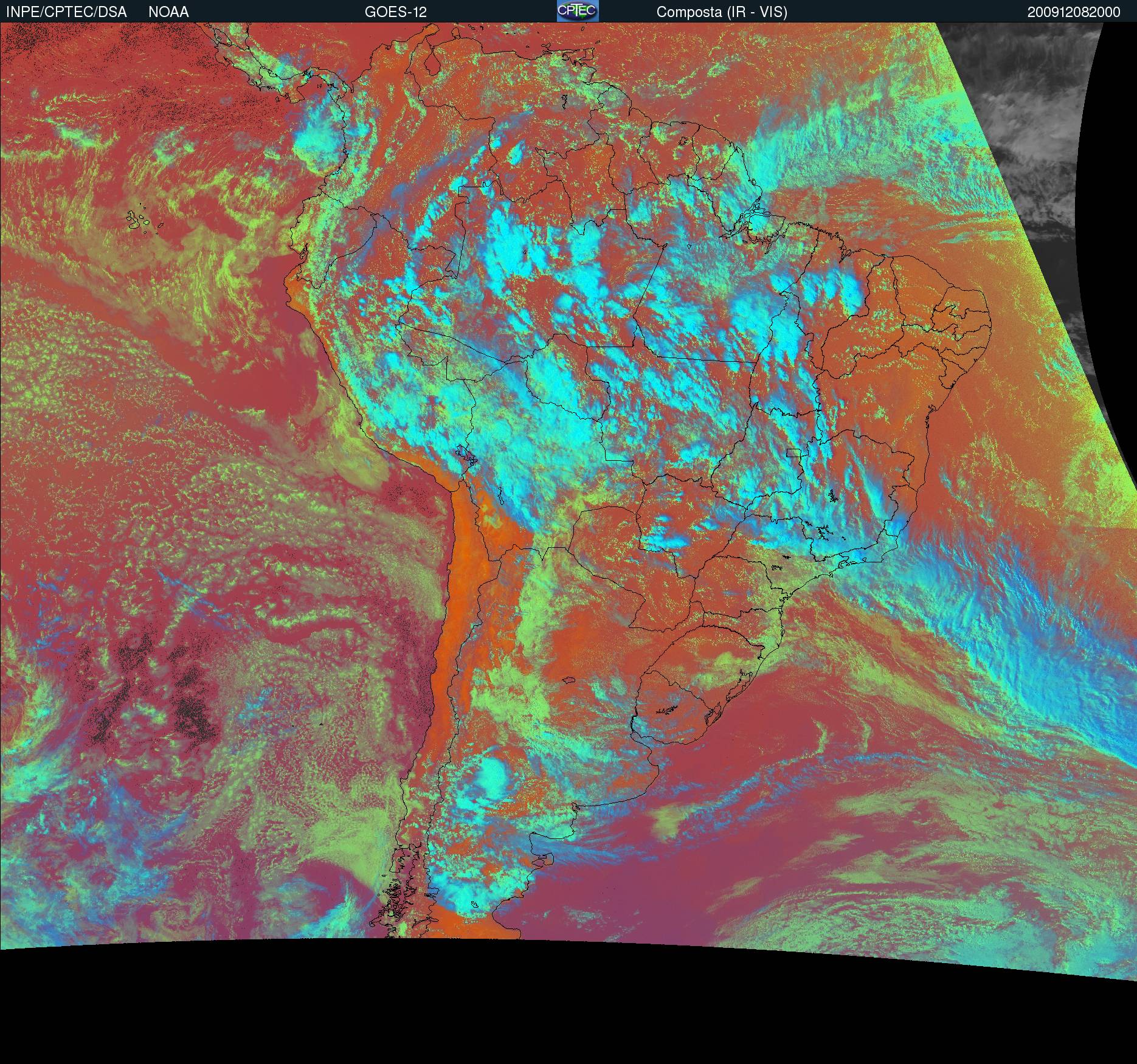Select the '200912082000' timestamp

[1074, 12]
